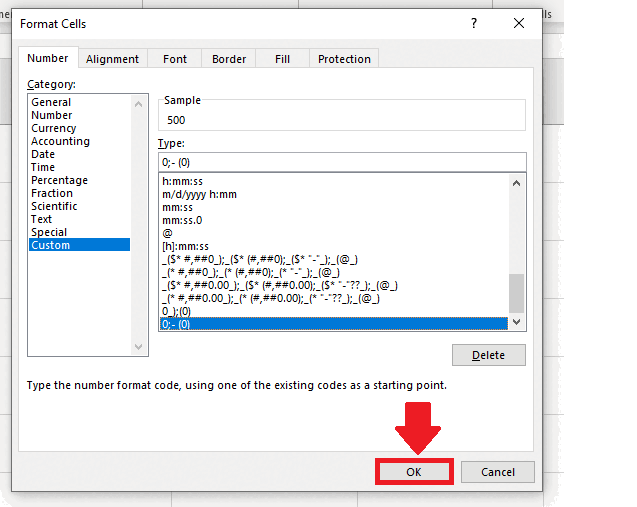This screenshot has height=507, width=637.
Task: Click the Type list scroll up arrow
Action: tap(516, 183)
